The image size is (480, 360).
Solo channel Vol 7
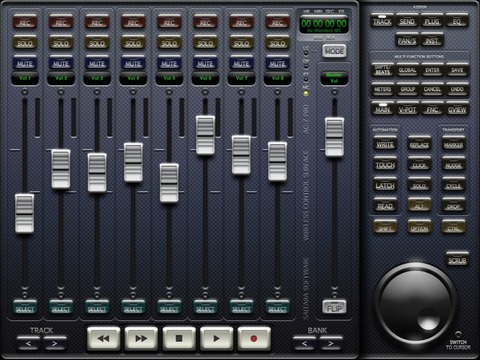pyautogui.click(x=241, y=42)
